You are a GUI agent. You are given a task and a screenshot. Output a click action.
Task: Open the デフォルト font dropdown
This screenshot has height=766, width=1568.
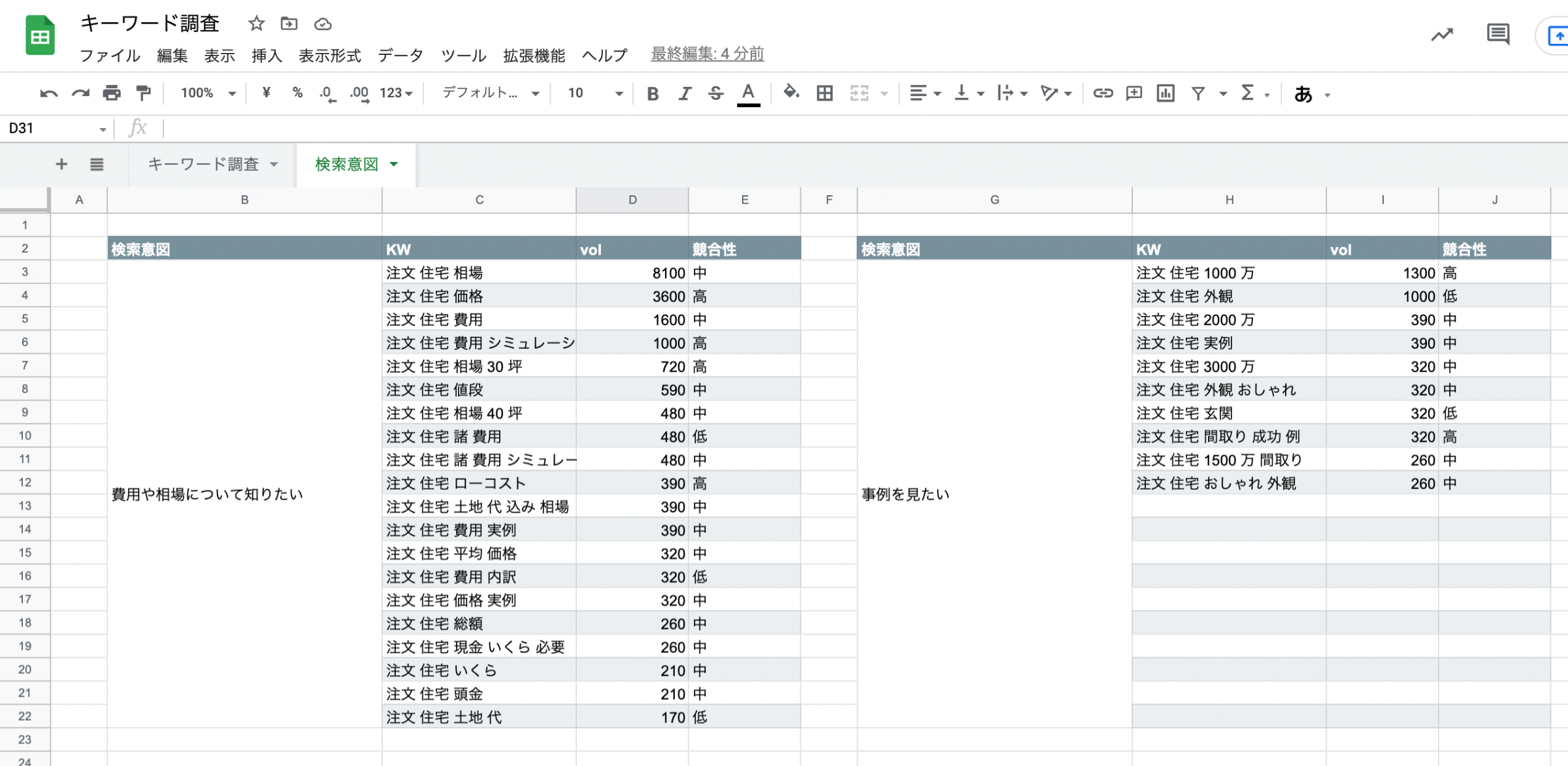491,93
